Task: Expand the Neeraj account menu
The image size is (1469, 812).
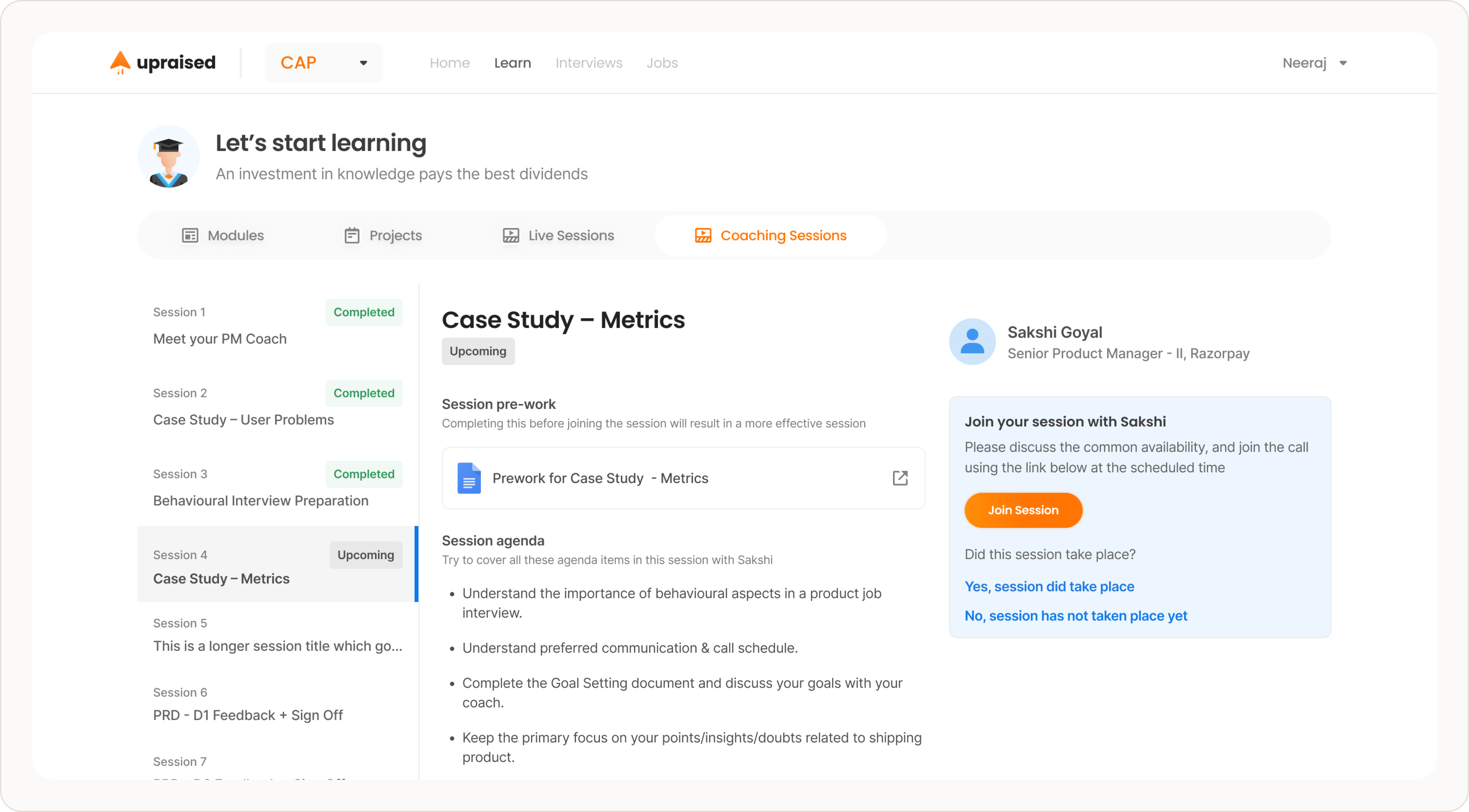Action: pyautogui.click(x=1315, y=63)
